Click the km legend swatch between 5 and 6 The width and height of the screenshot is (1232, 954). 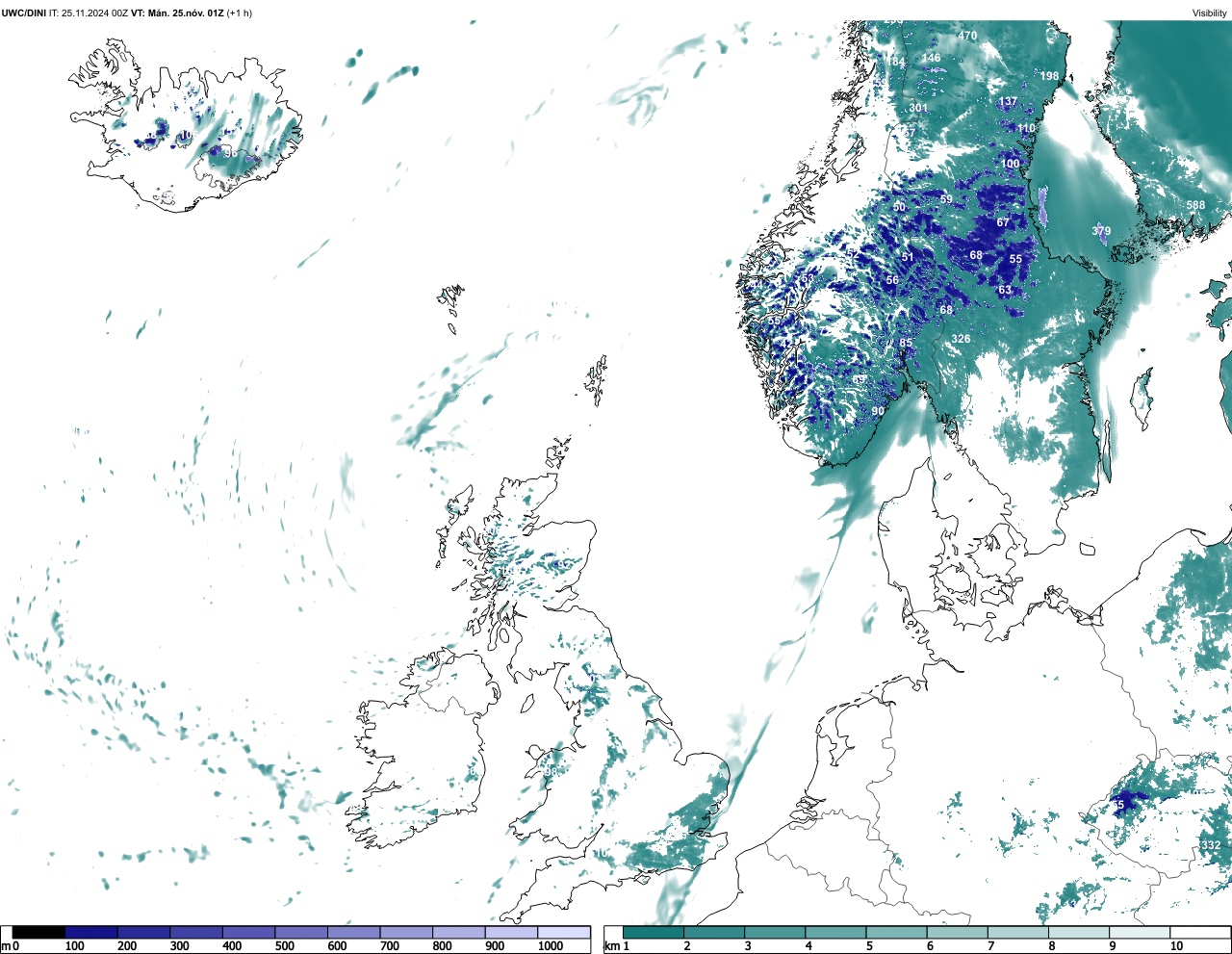click(897, 932)
